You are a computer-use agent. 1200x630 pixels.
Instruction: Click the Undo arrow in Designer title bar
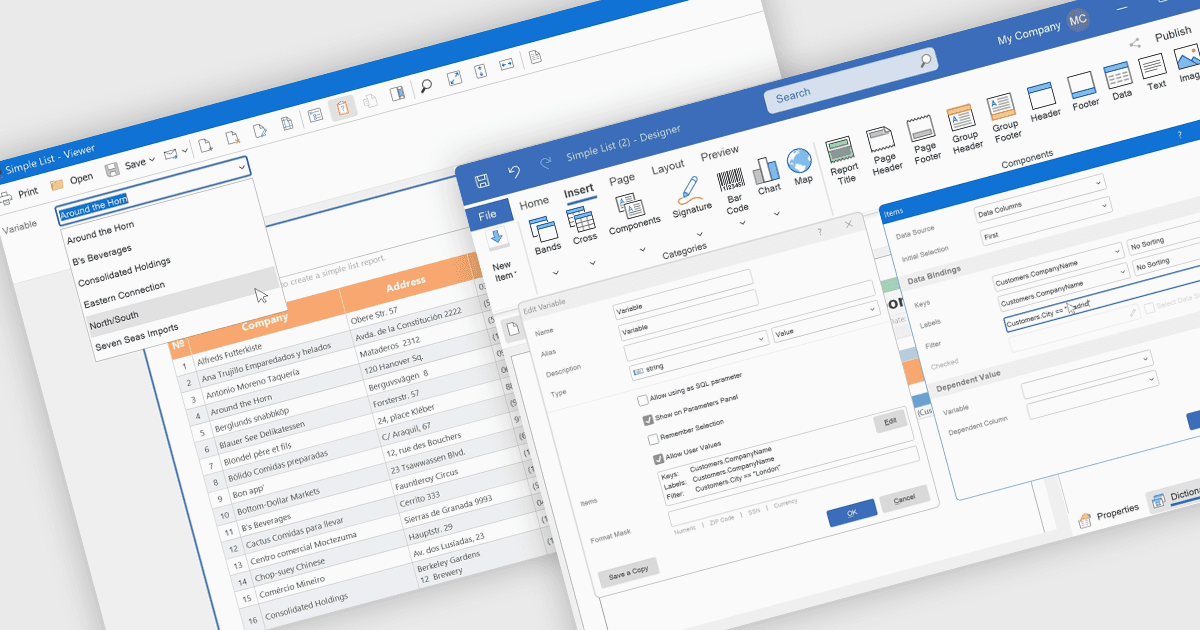tap(514, 172)
